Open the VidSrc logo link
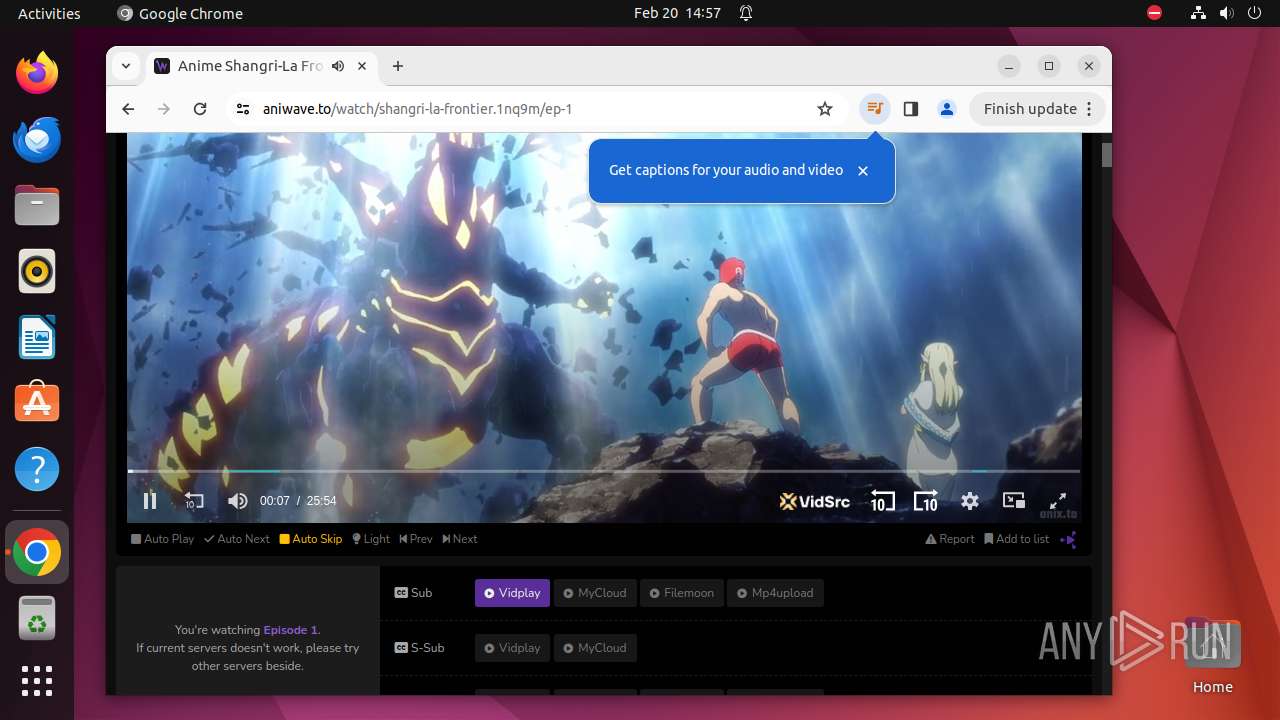Image resolution: width=1280 pixels, height=720 pixels. (x=815, y=501)
